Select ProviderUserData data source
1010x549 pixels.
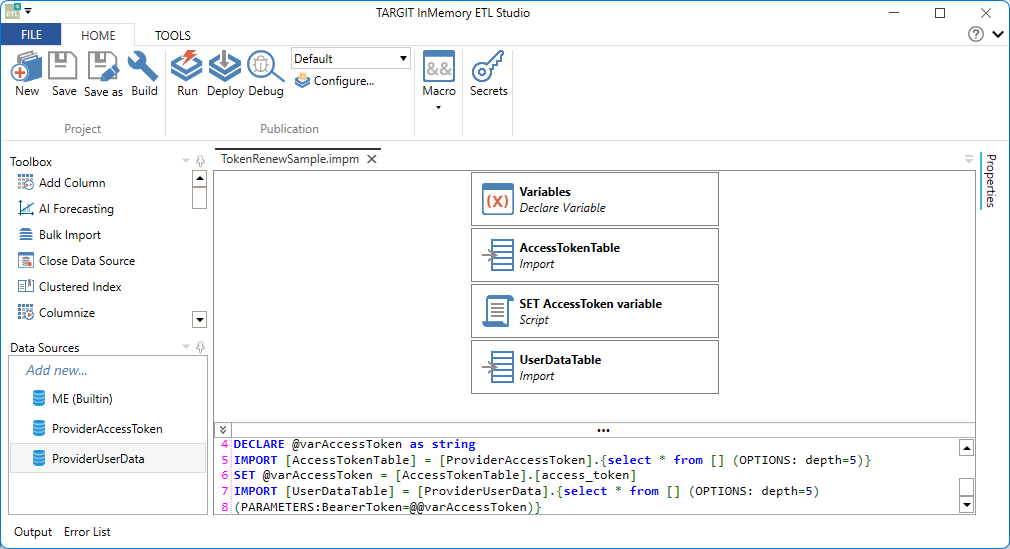108,458
